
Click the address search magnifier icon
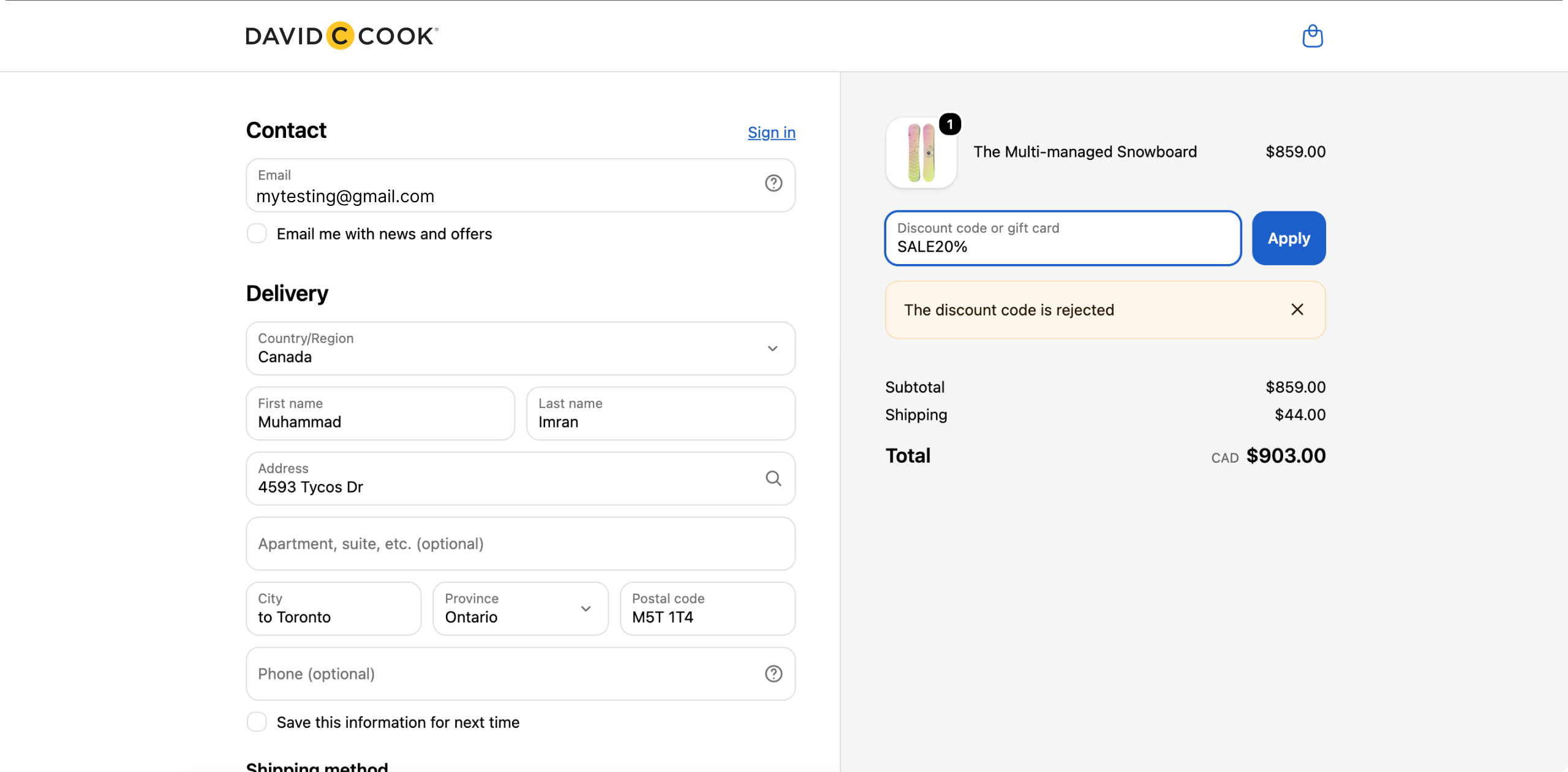pyautogui.click(x=773, y=479)
